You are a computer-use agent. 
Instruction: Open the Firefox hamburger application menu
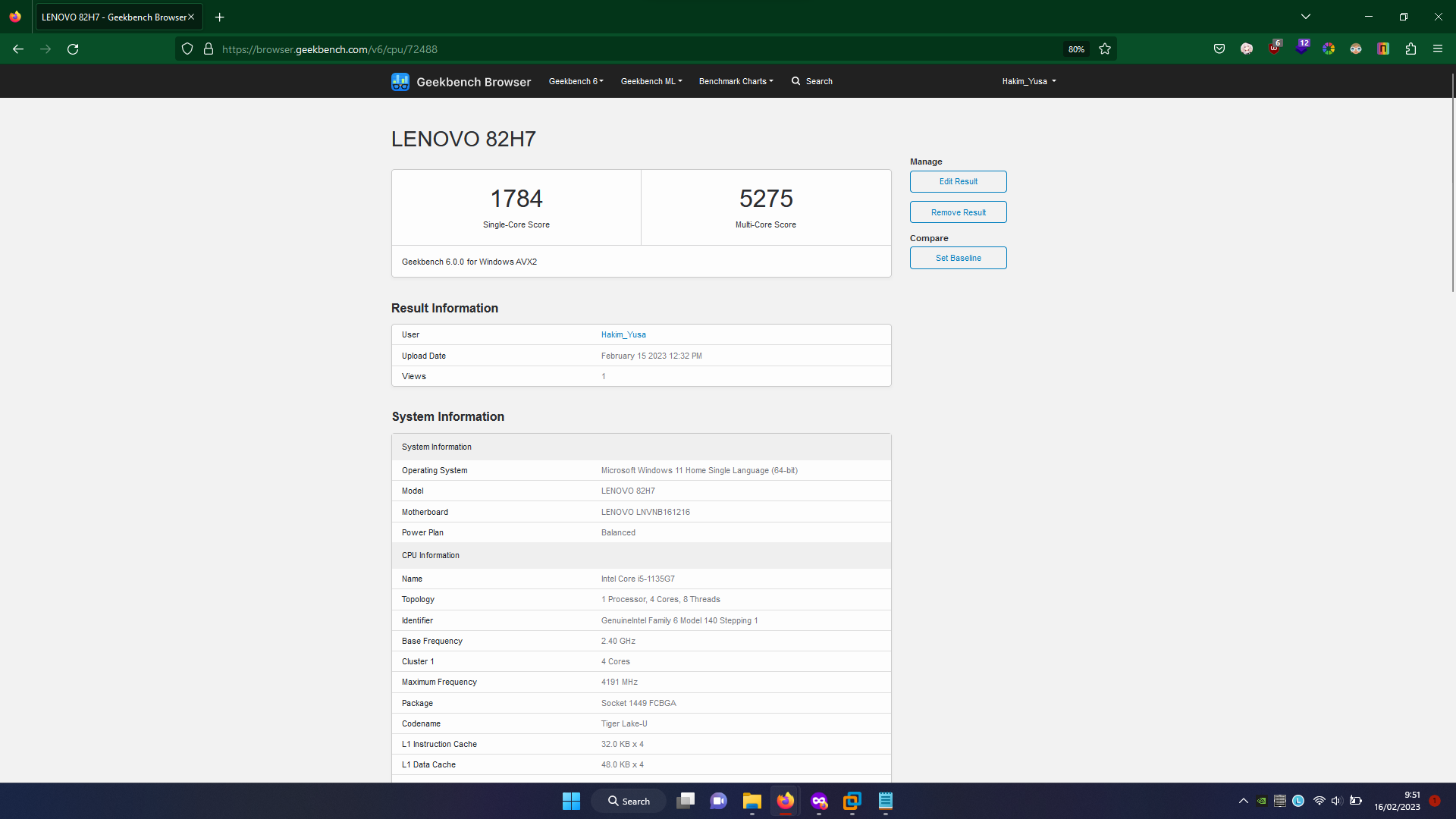[x=1438, y=49]
